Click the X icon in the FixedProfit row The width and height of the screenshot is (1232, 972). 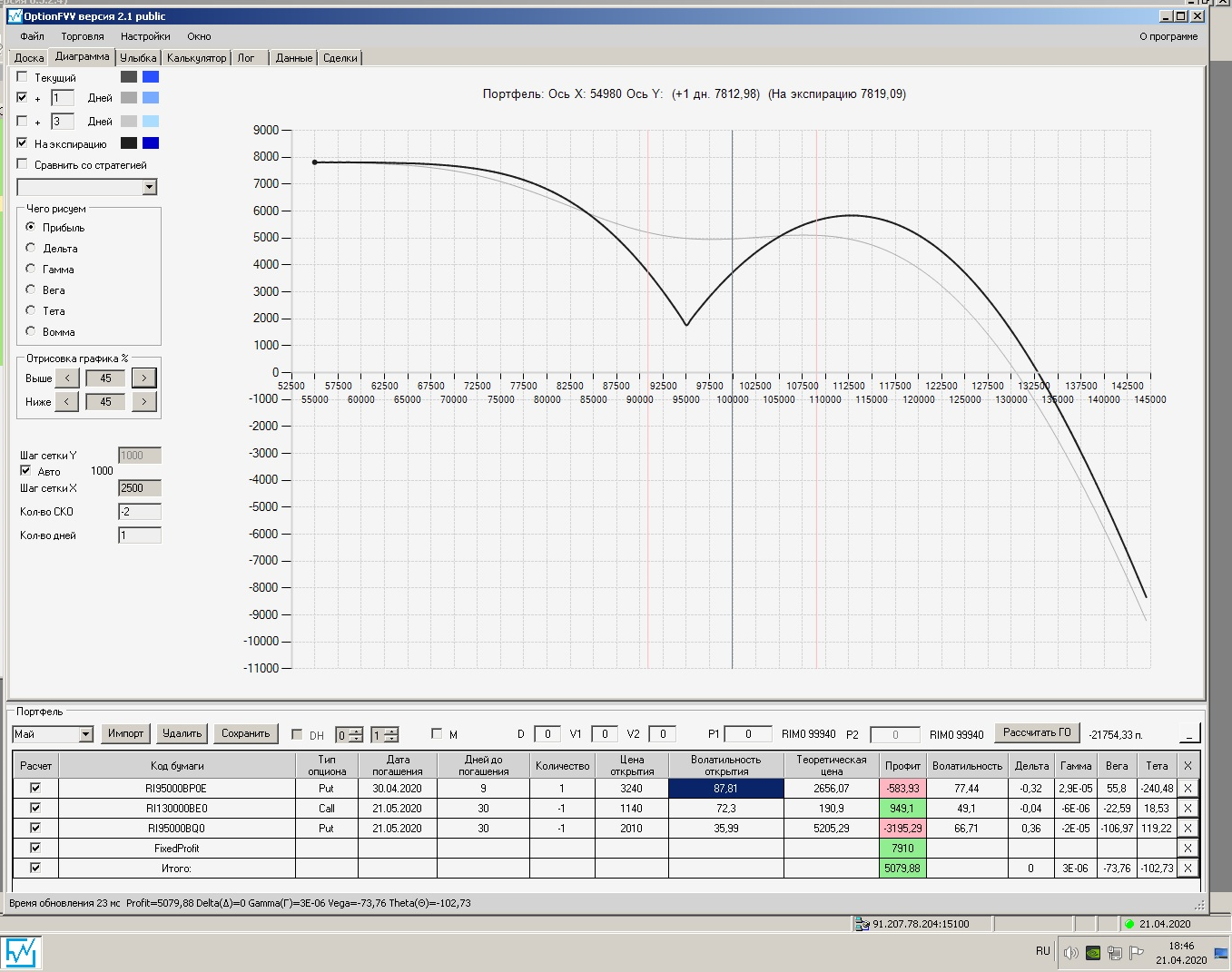click(1188, 849)
